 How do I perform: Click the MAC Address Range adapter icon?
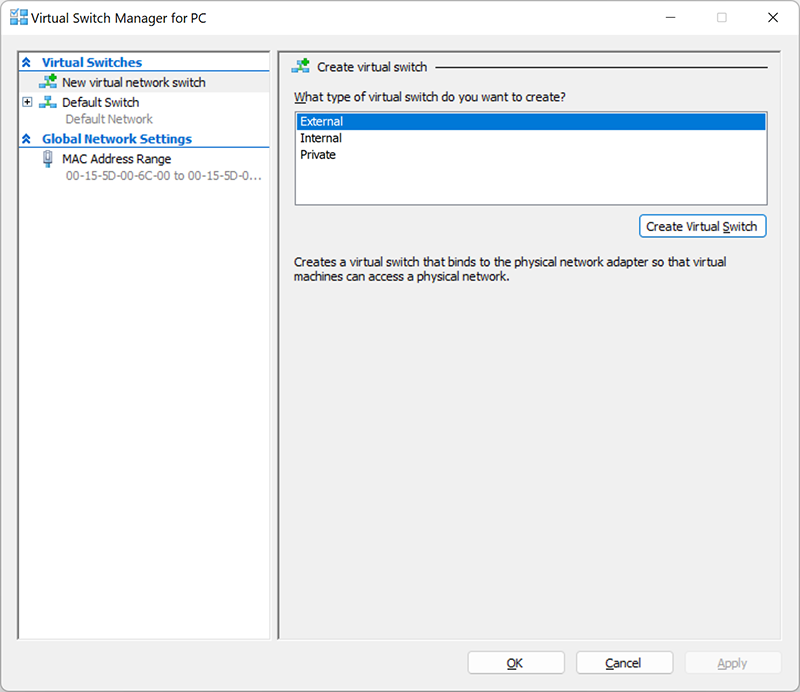point(47,159)
